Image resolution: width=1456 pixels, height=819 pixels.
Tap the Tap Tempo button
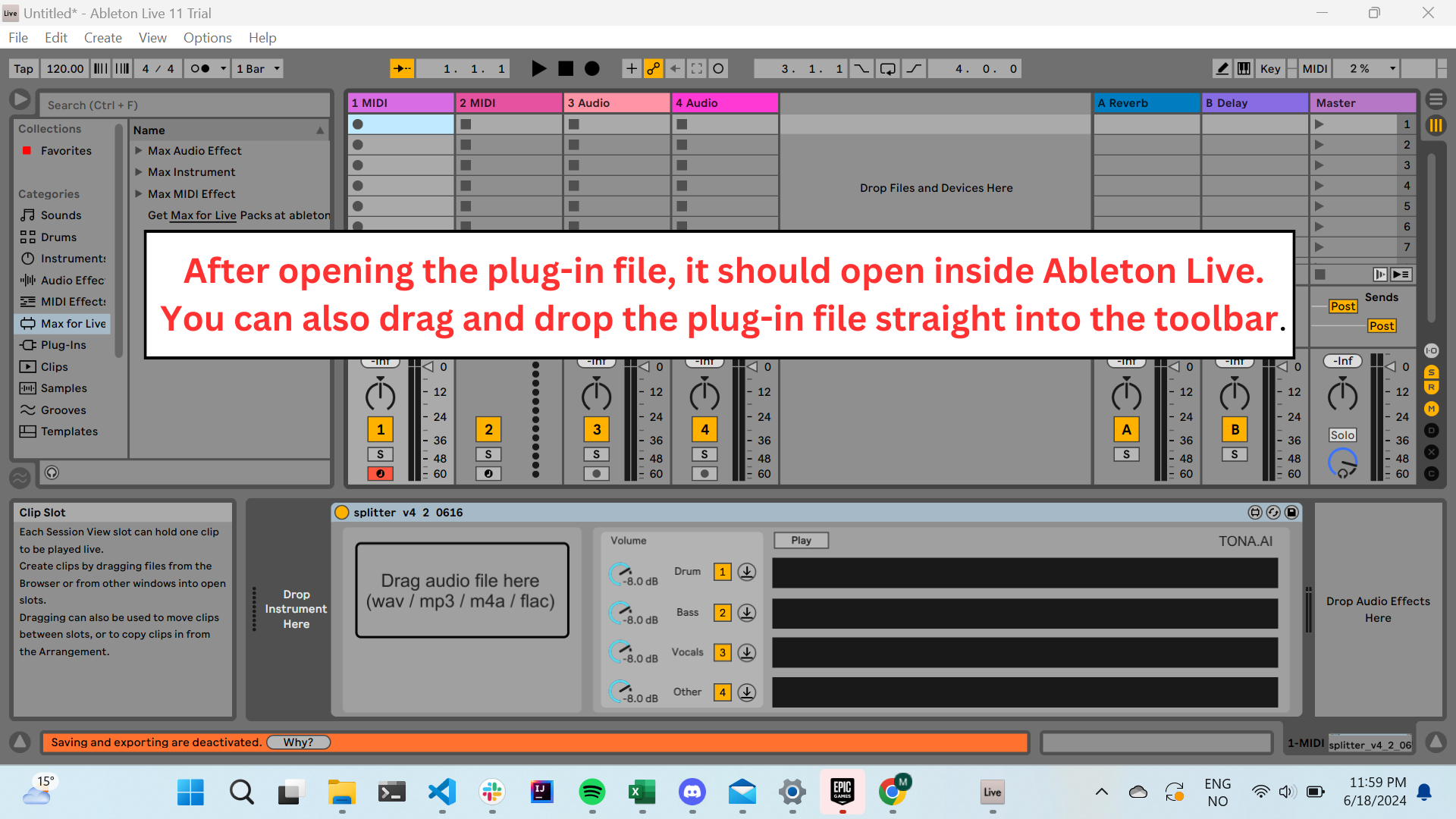click(x=24, y=68)
